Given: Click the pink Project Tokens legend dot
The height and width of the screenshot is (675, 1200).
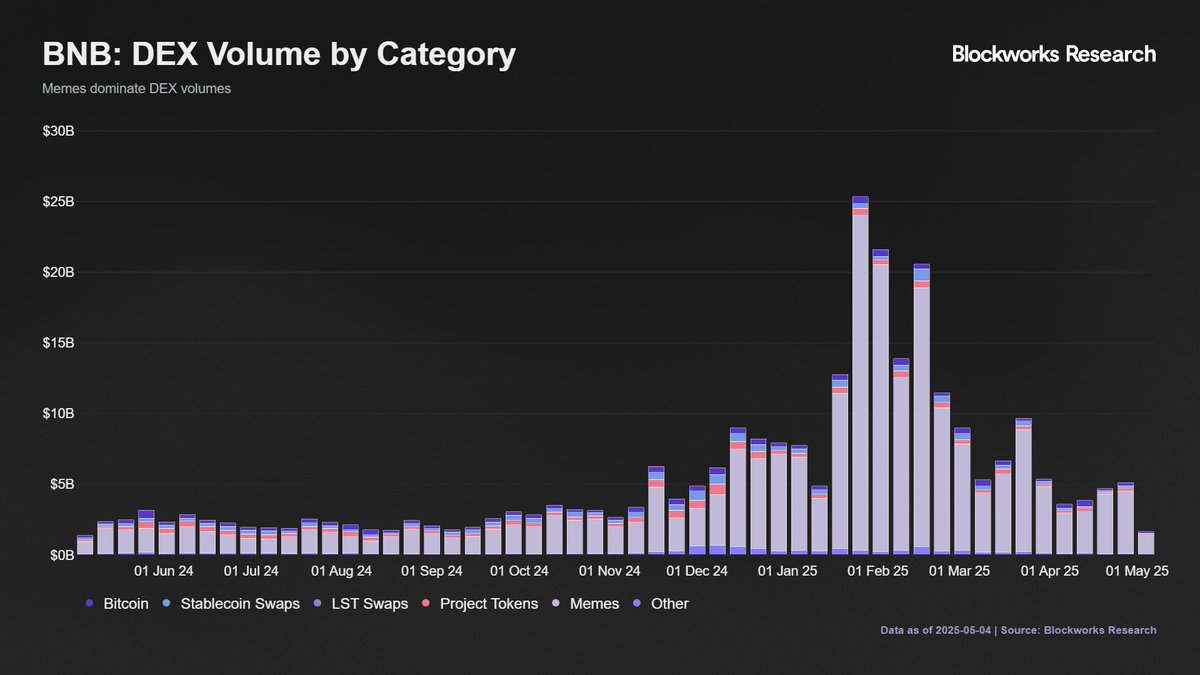Looking at the screenshot, I should pyautogui.click(x=427, y=604).
